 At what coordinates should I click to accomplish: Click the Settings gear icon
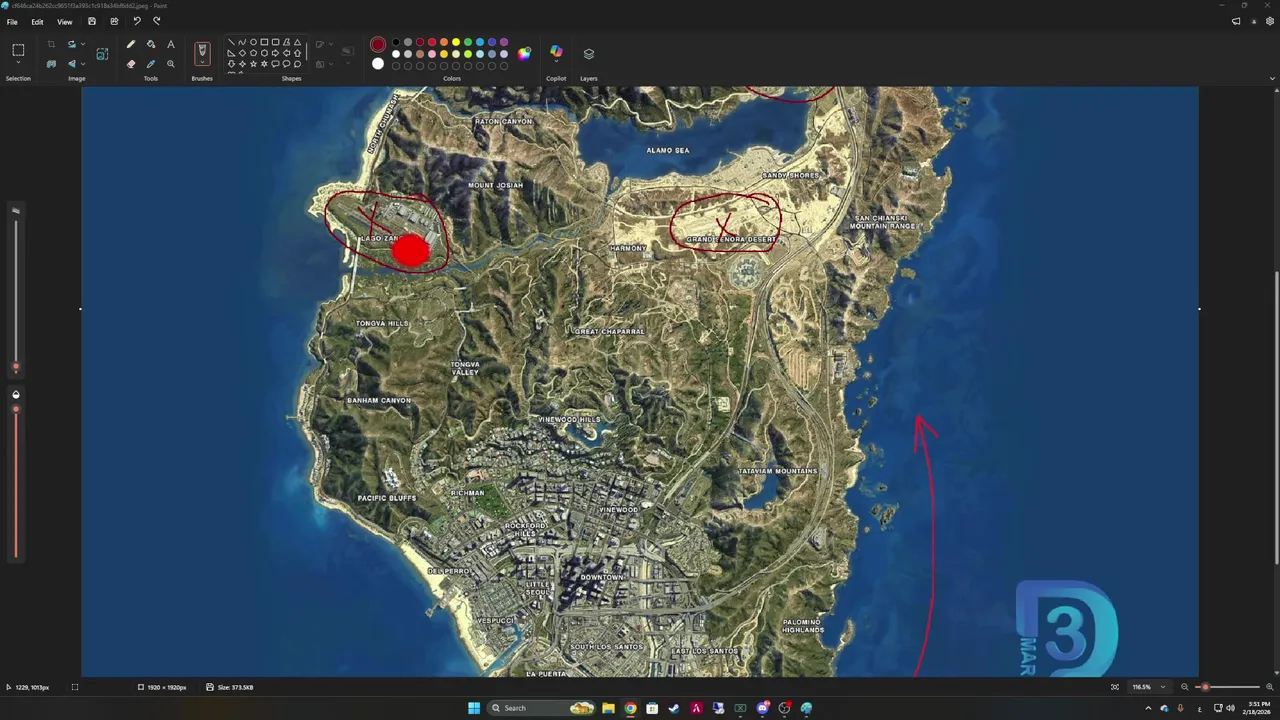(1270, 21)
